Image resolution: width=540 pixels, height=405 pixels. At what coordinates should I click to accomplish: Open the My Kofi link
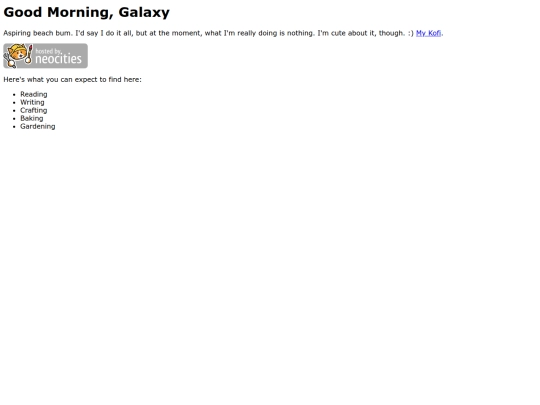pos(428,33)
